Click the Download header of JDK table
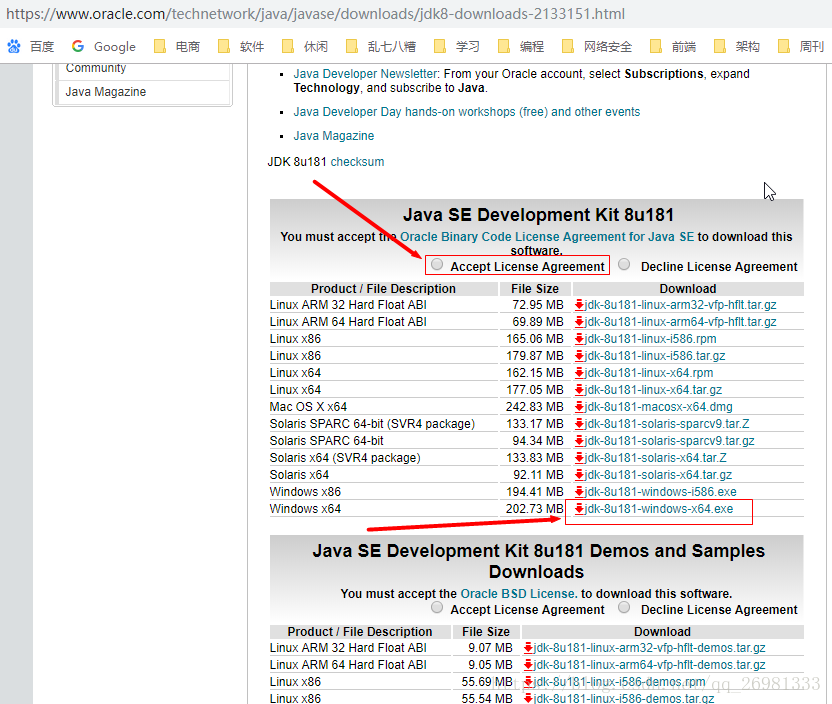This screenshot has height=704, width=832. (x=688, y=289)
